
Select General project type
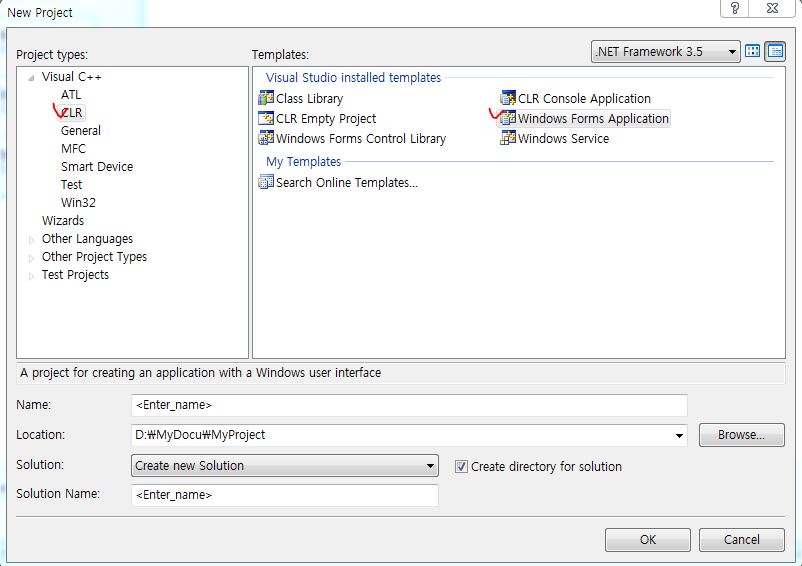(x=81, y=130)
